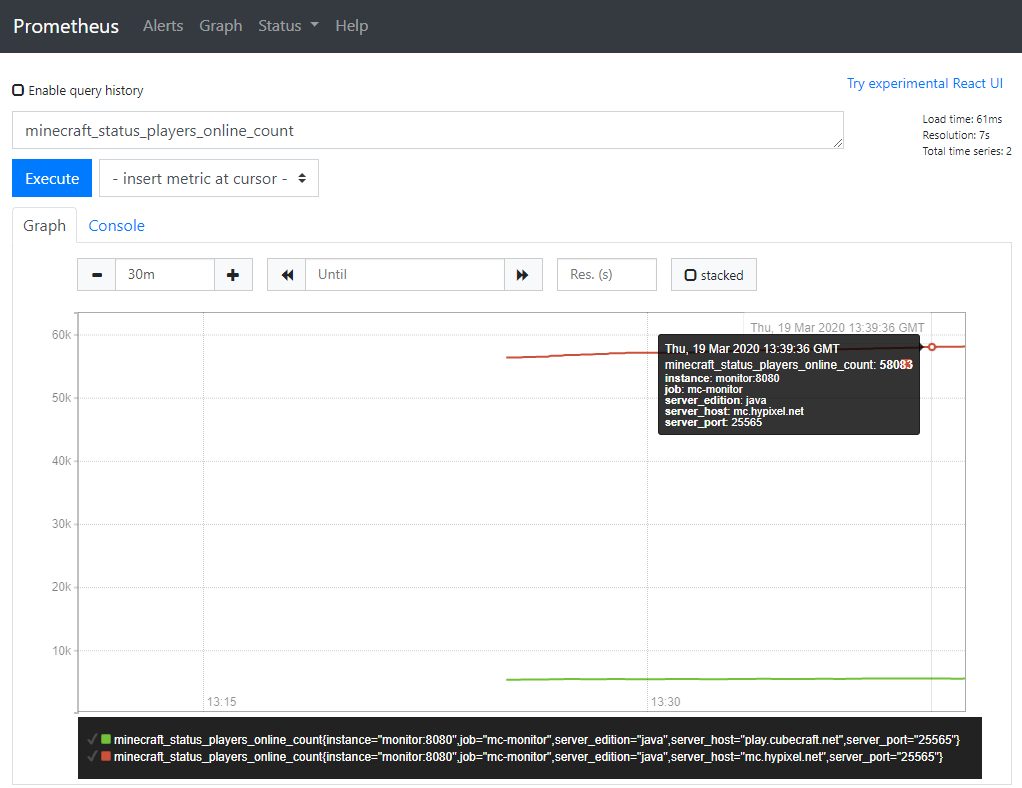Viewport: 1022px width, 788px height.
Task: Open insert metric at cursor dropdown
Action: (209, 178)
